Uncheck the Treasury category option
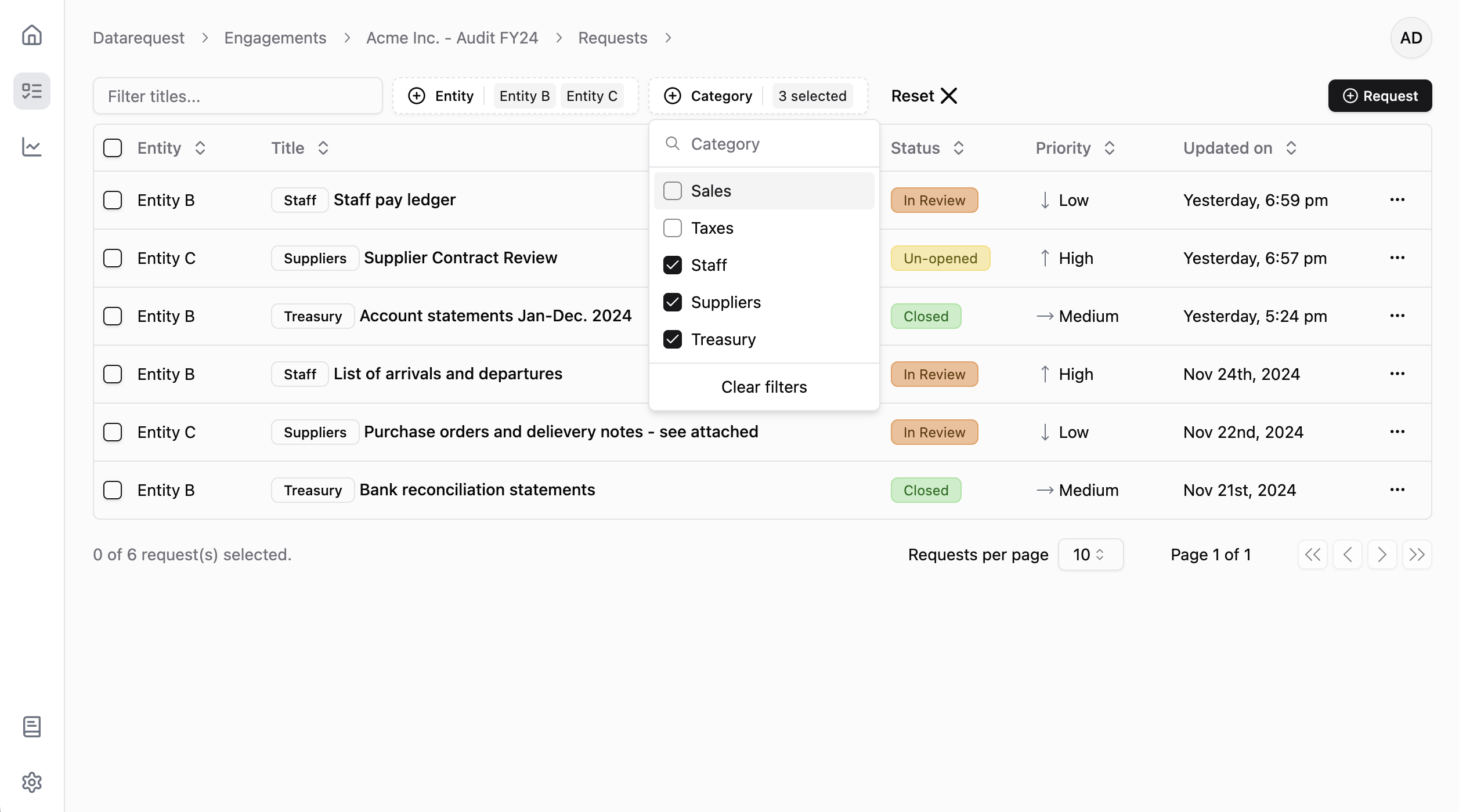Screen dimensions: 1459x812 click(673, 339)
